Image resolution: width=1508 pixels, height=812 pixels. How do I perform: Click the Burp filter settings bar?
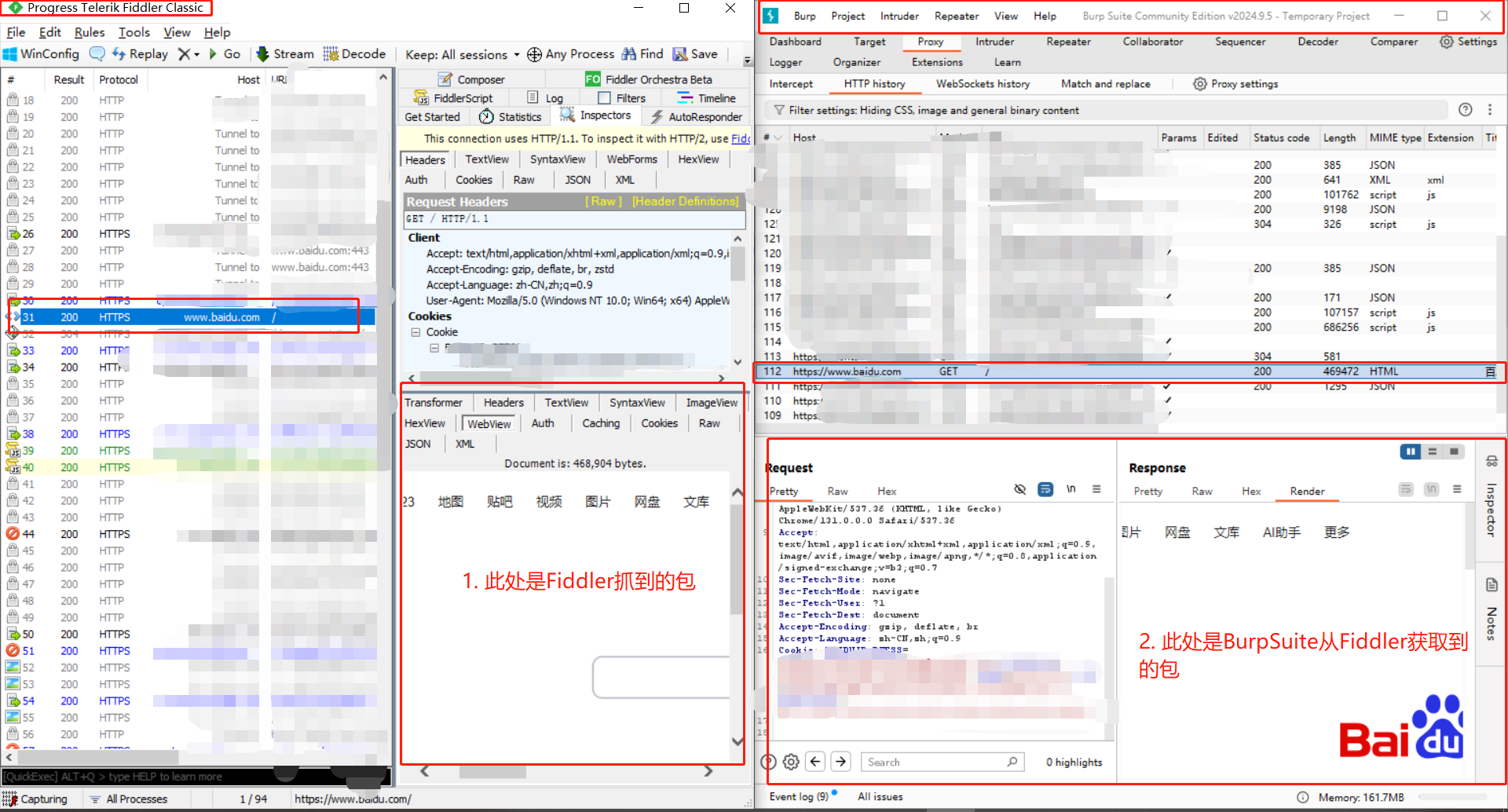click(x=1106, y=111)
